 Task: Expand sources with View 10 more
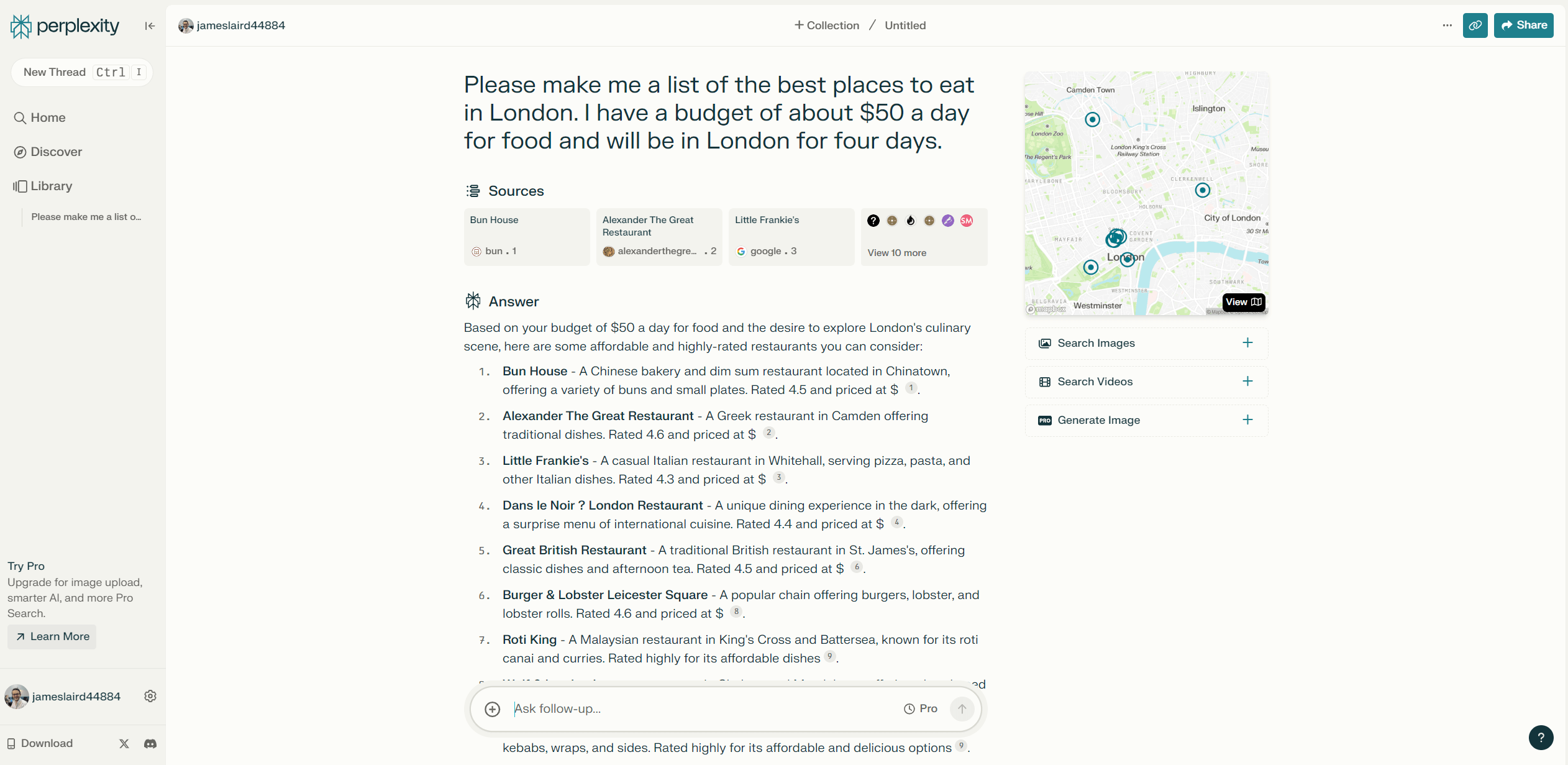tap(896, 253)
